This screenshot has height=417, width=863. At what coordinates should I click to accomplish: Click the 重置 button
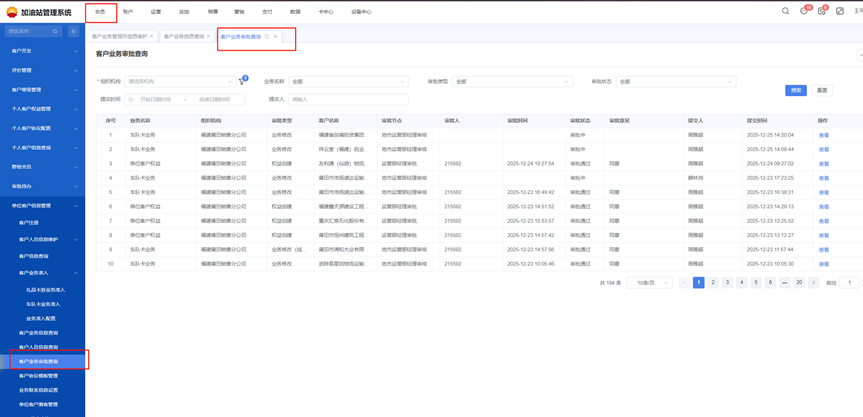click(x=822, y=90)
